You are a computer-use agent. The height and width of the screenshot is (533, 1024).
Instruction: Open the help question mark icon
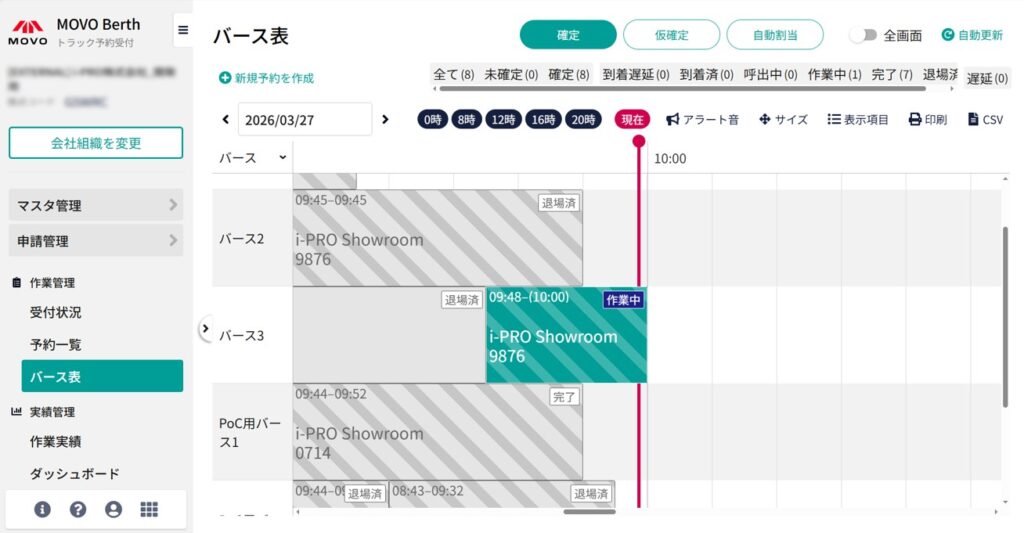tap(78, 509)
